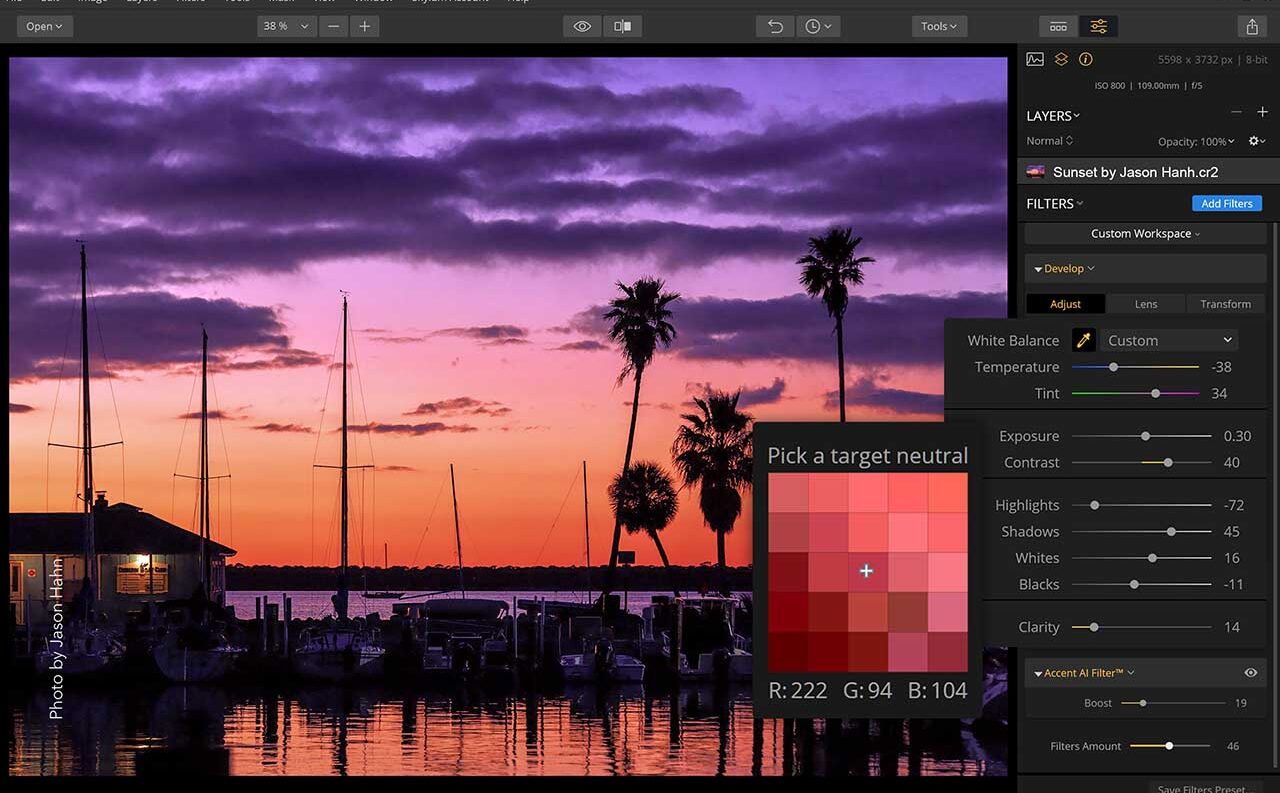Zoom in with the plus button
Image resolution: width=1280 pixels, height=793 pixels.
pyautogui.click(x=365, y=26)
